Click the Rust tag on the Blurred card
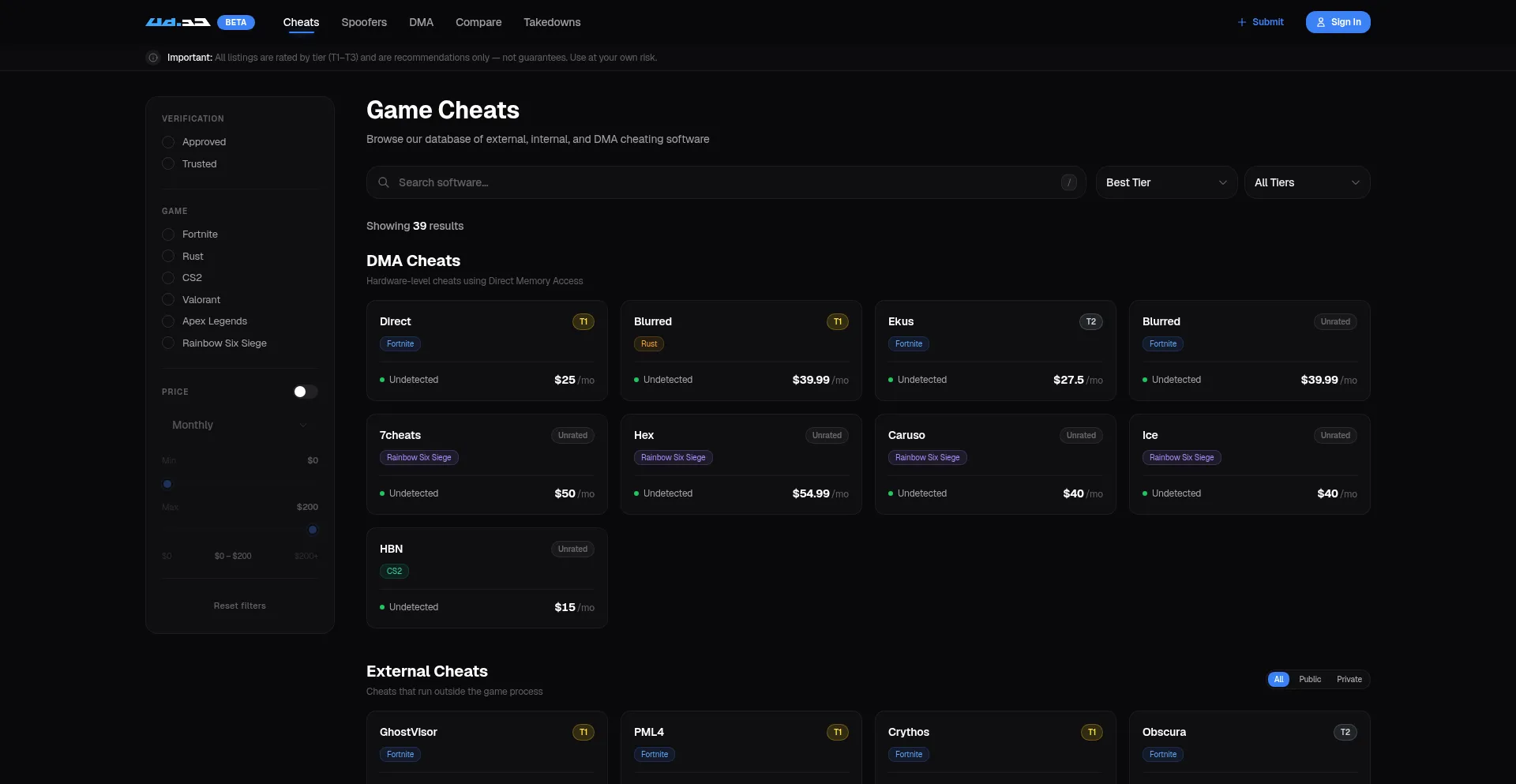Viewport: 1516px width, 784px height. click(x=649, y=343)
